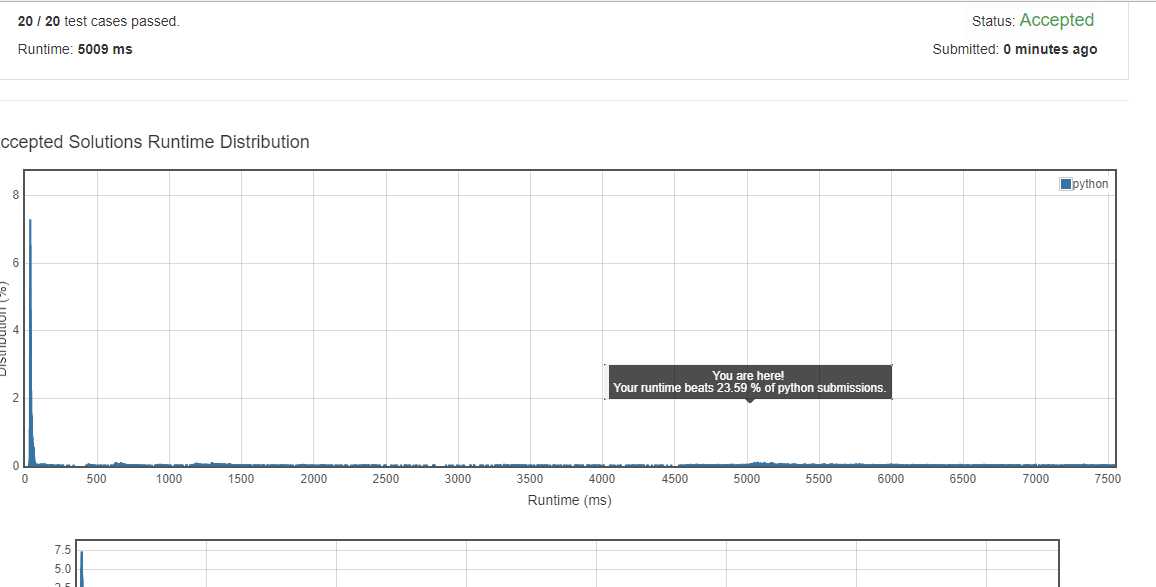Click the y-axis tick label 6
This screenshot has width=1156, height=587.
pos(15,263)
